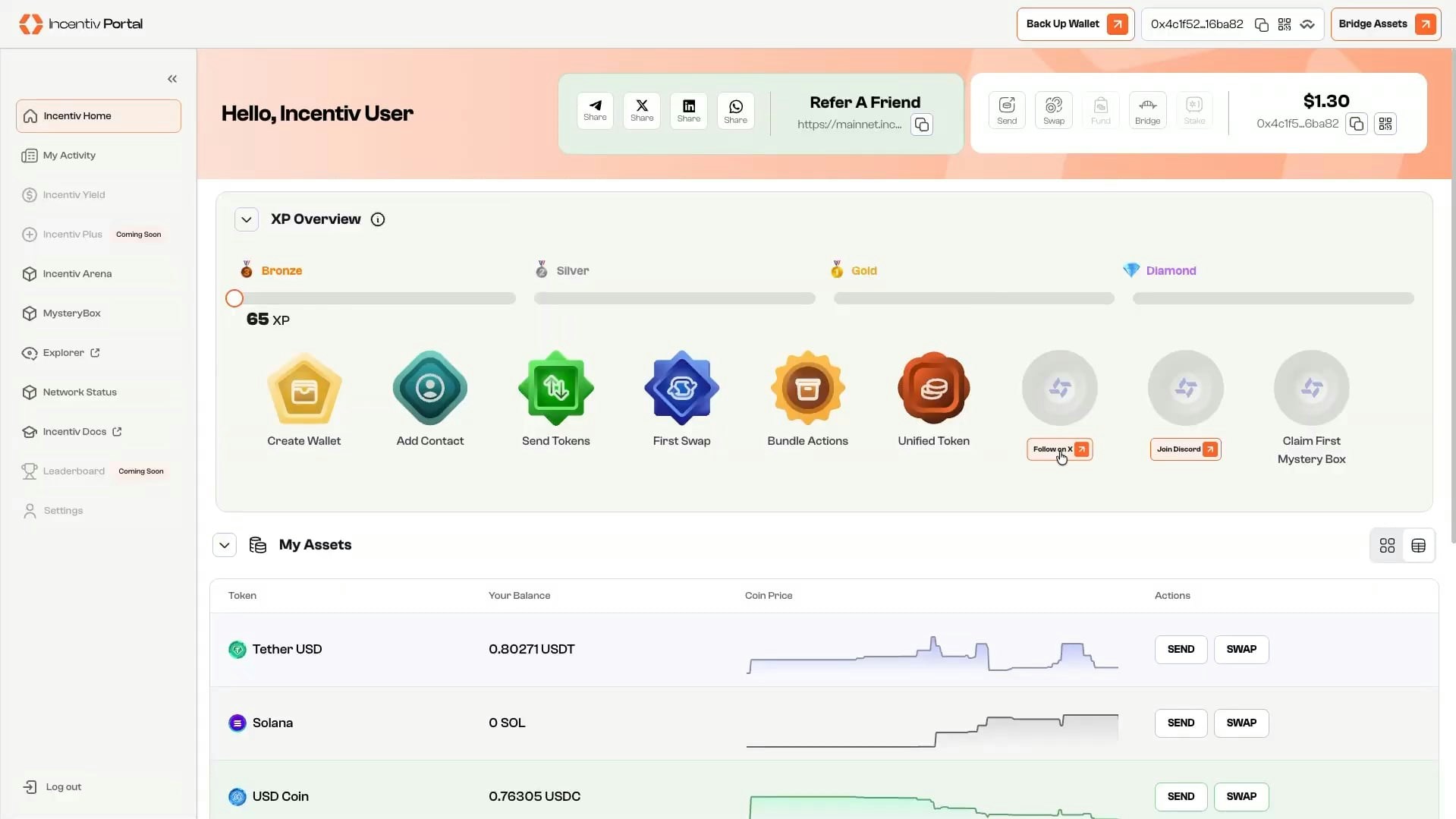Open Network Status from the sidebar
1456x819 pixels.
pos(79,392)
